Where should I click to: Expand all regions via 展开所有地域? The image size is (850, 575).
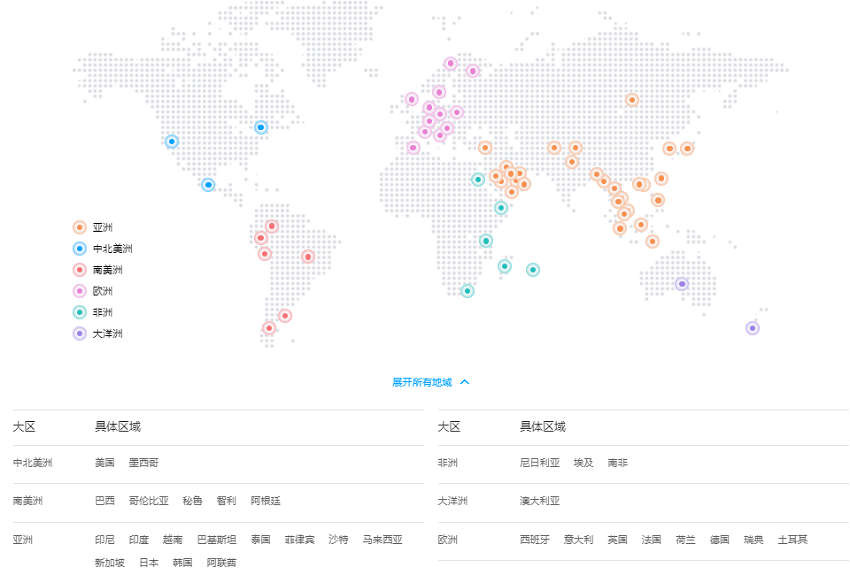click(430, 383)
